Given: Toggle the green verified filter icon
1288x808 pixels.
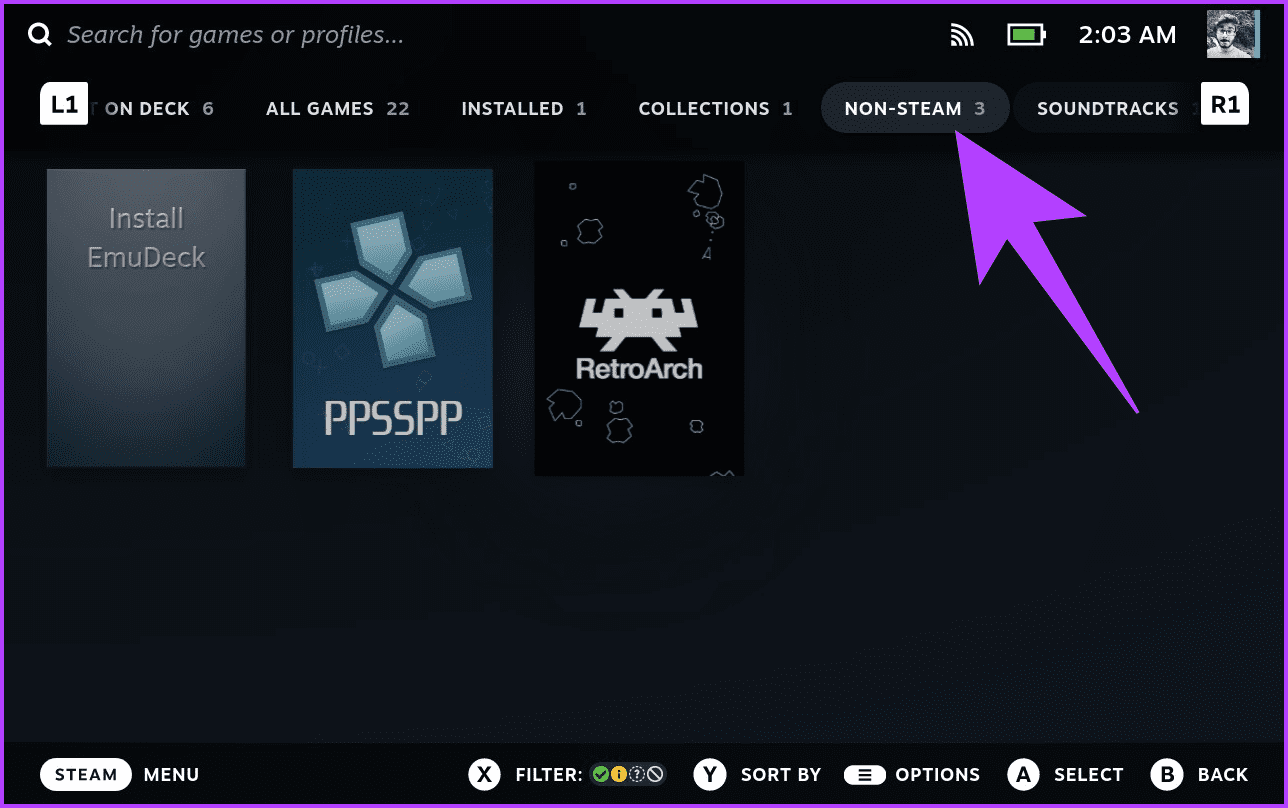Looking at the screenshot, I should point(600,774).
